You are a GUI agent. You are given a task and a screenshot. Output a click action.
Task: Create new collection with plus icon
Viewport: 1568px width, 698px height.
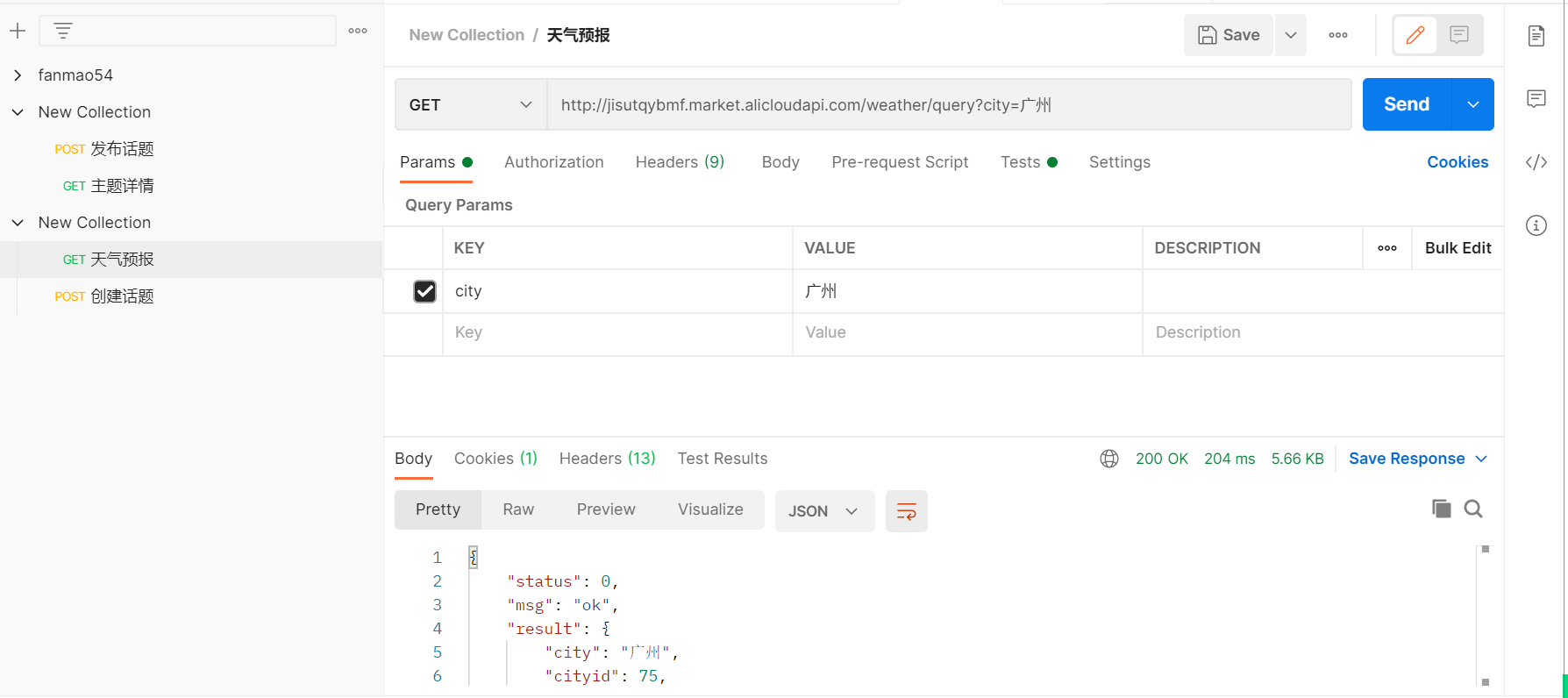[18, 32]
